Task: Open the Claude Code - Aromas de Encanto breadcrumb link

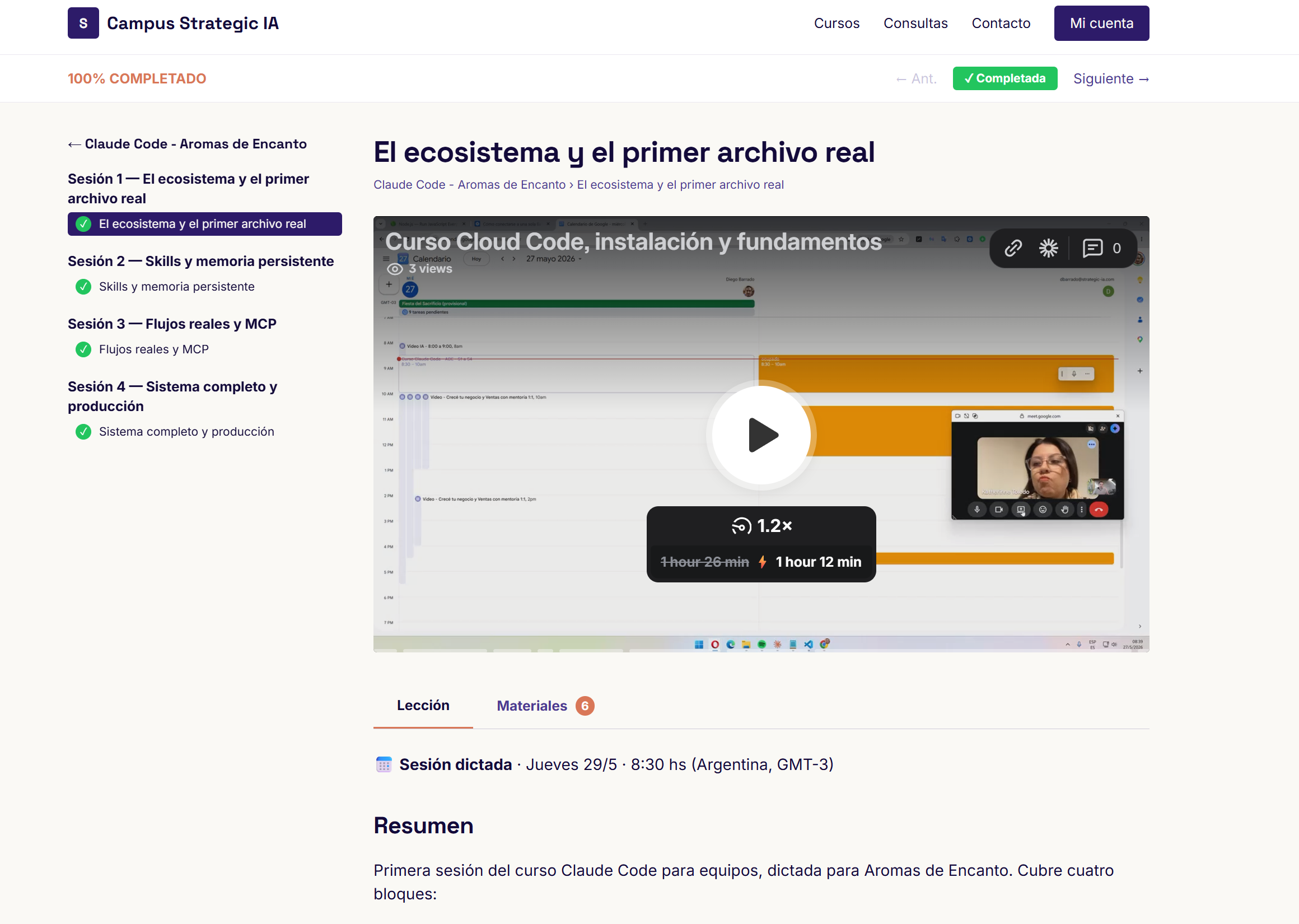Action: click(x=469, y=185)
